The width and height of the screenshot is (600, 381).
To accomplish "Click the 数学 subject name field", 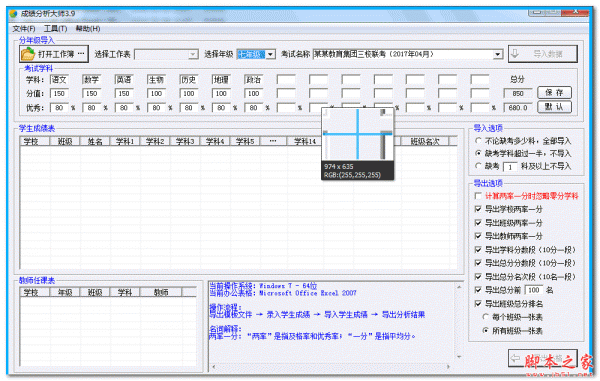I will pos(91,80).
